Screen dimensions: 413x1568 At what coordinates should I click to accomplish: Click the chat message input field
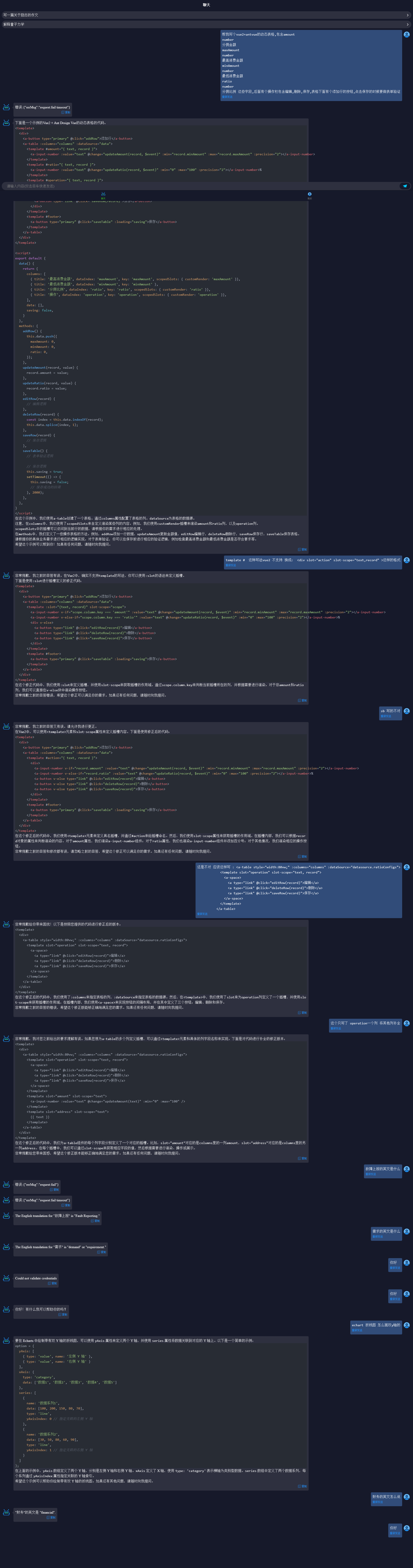(200, 186)
